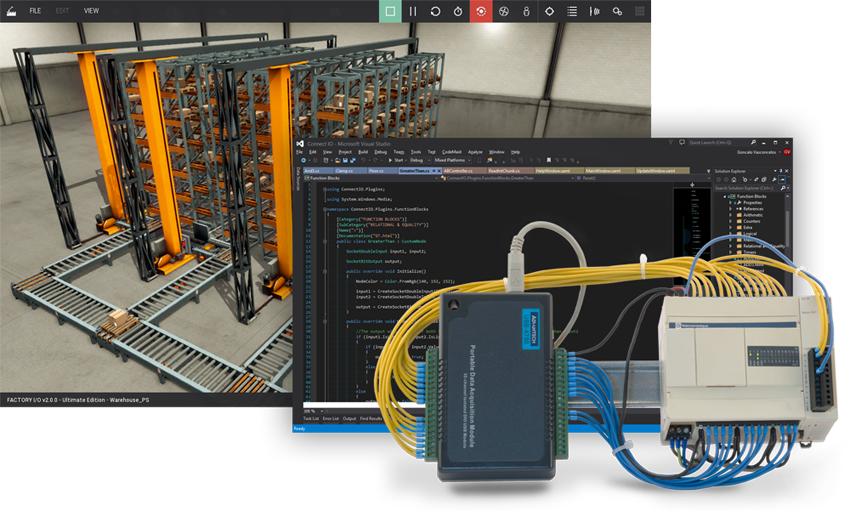Open the Goncalo Vasconcelos account dropdown
Image resolution: width=850 pixels, height=511 pixels.
click(759, 152)
